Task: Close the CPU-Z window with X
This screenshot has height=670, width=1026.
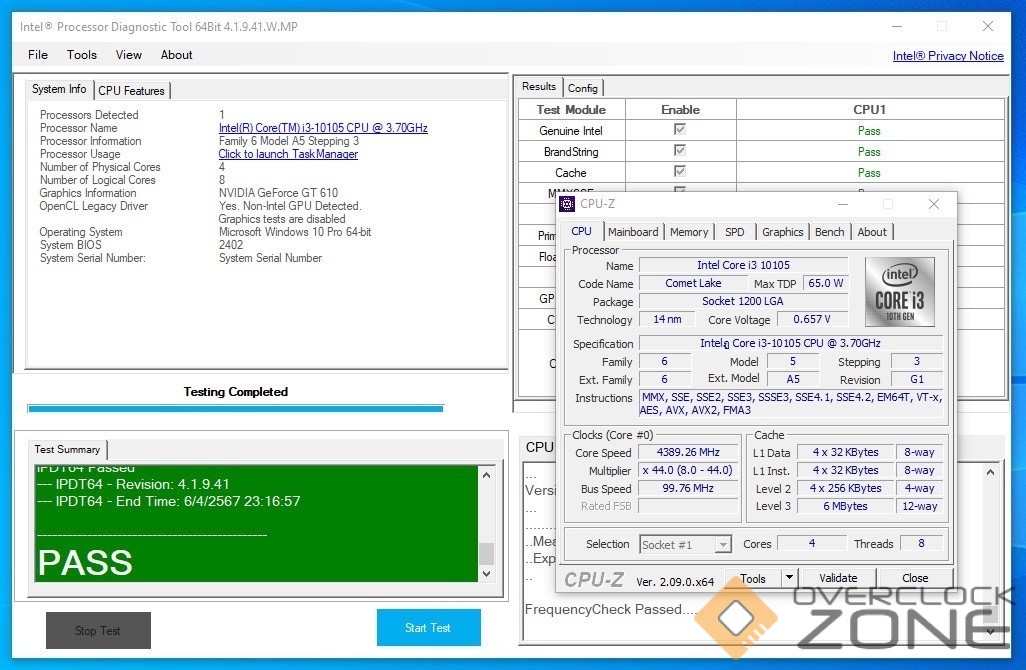Action: [x=933, y=204]
